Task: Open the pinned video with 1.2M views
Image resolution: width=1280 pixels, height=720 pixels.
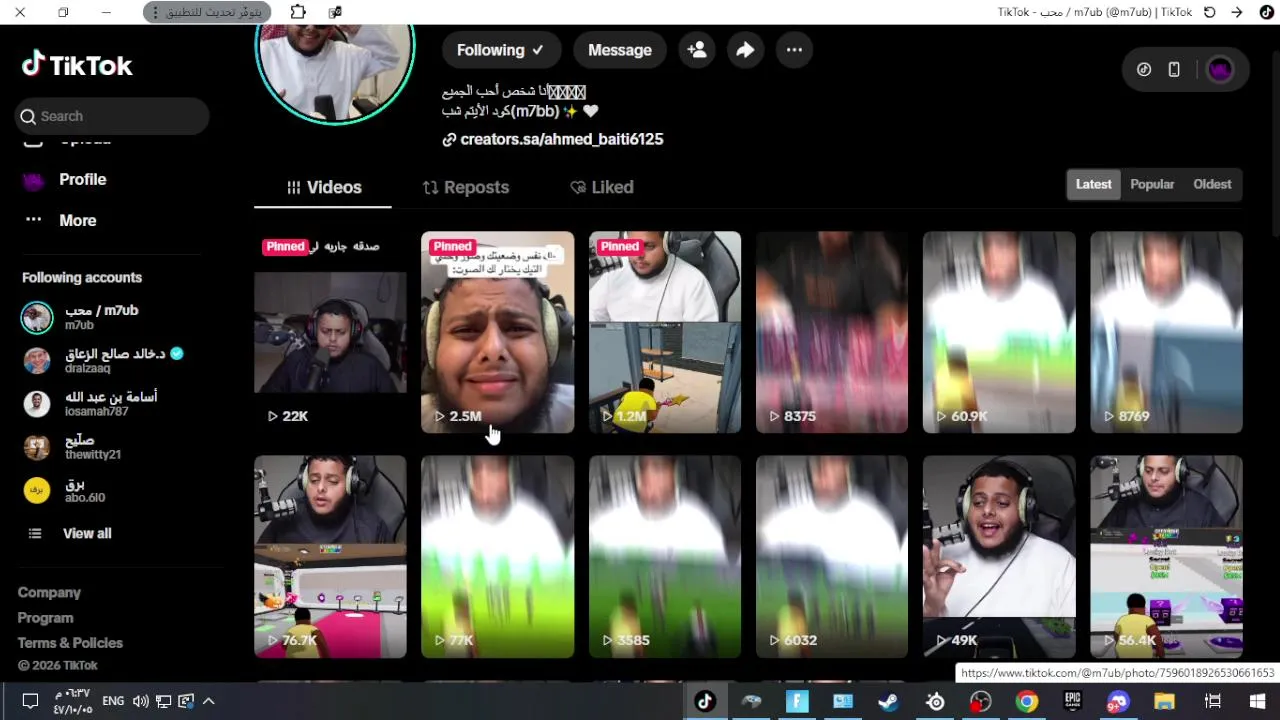Action: [665, 332]
